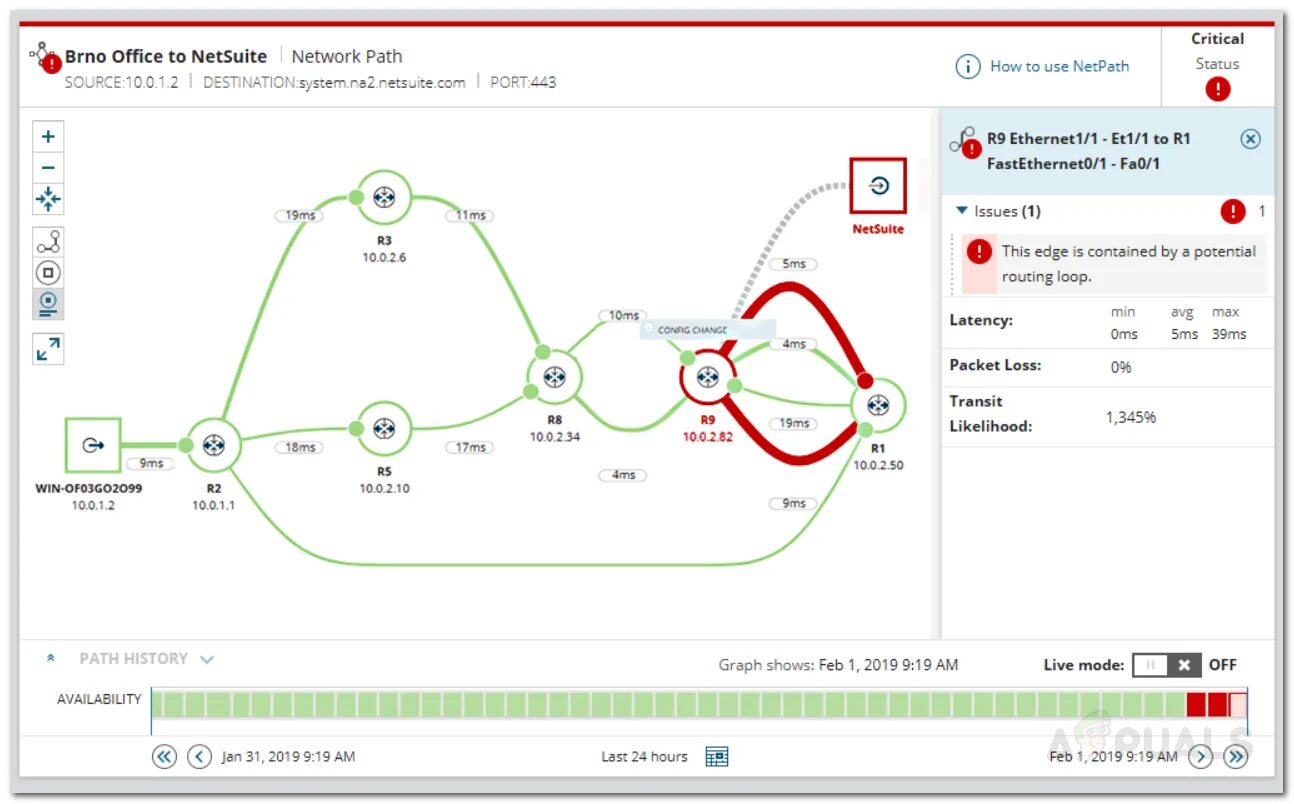Open the CONFIG CHANGE marker
The image size is (1294, 804).
pos(708,329)
